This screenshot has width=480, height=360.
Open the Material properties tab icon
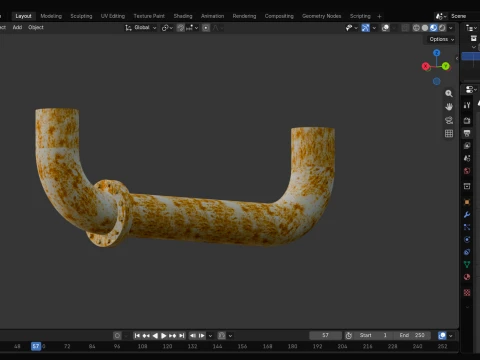467,277
